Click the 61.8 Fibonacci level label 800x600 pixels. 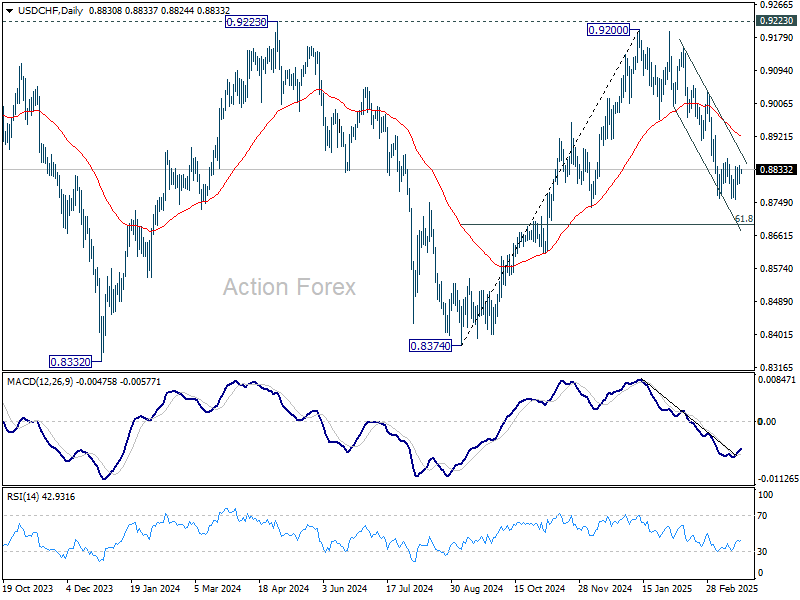pyautogui.click(x=744, y=218)
